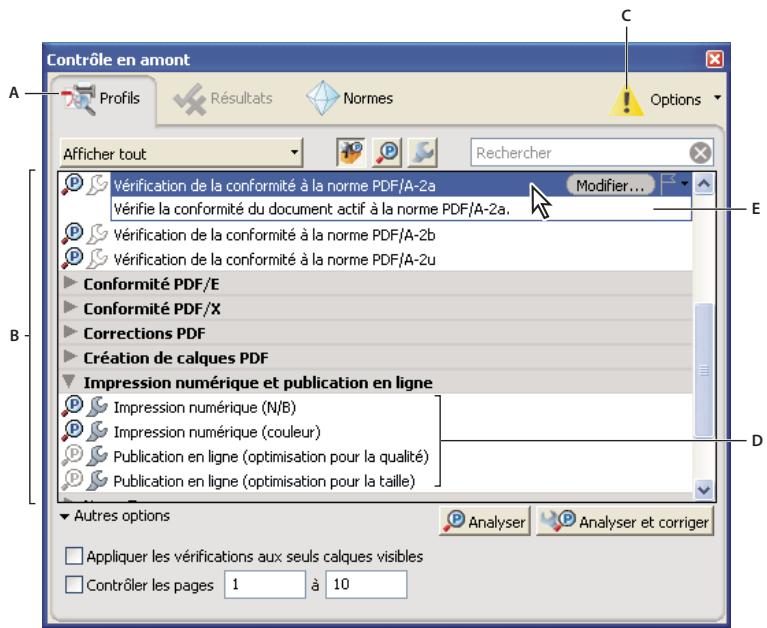Select Publication en ligne (optimisation pour la qualité)
This screenshot has width=767, height=628.
271,456
